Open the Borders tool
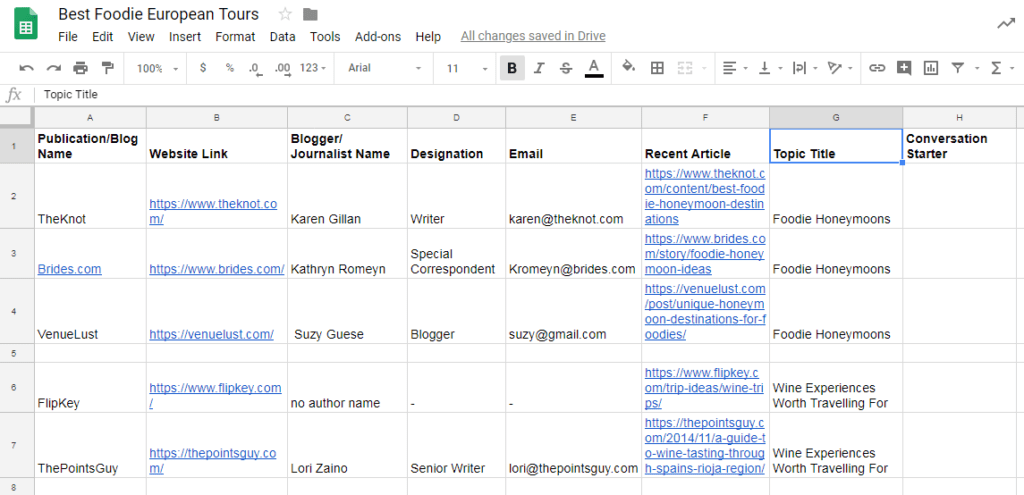Image resolution: width=1024 pixels, height=495 pixels. 657,68
